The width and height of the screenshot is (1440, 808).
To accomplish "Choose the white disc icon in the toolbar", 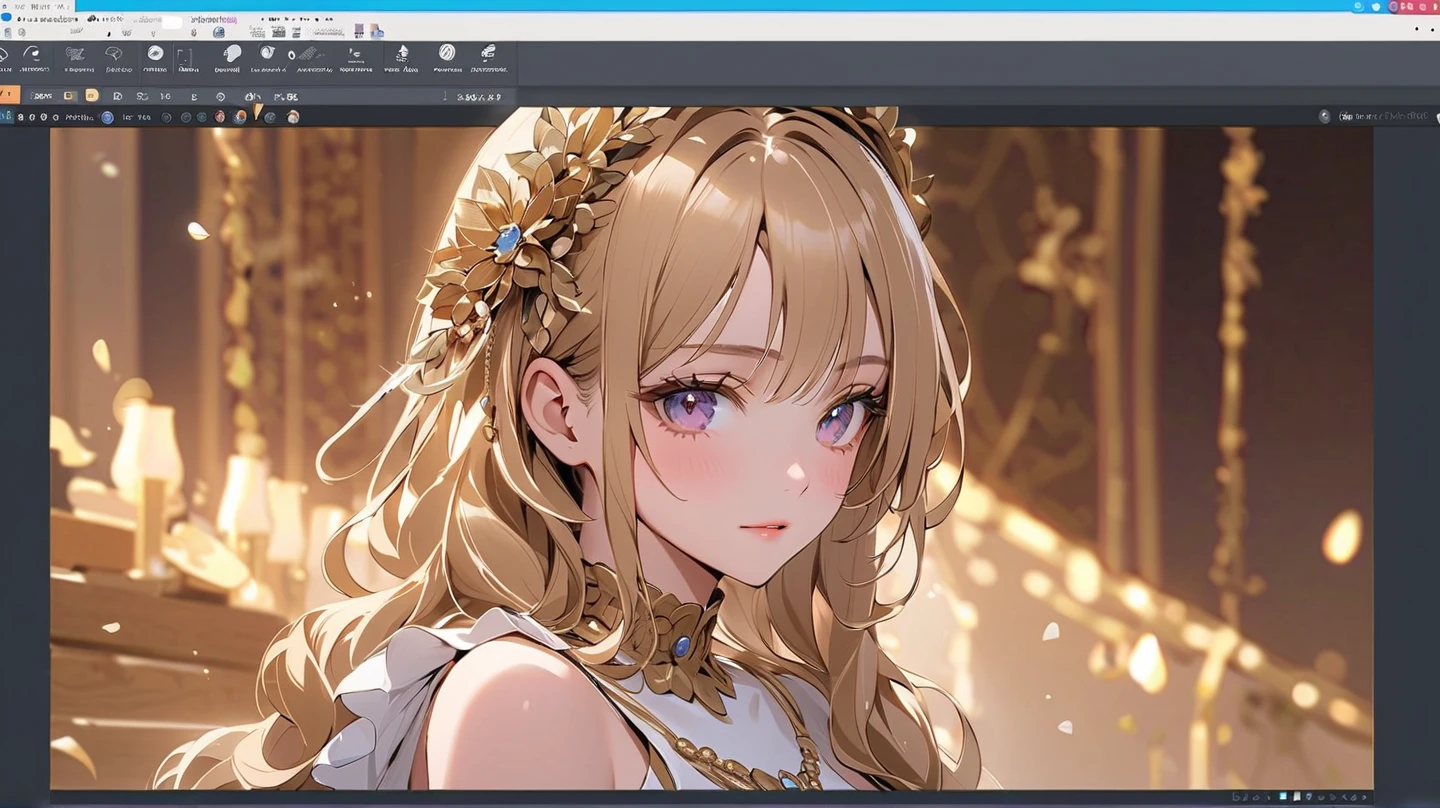I will click(155, 52).
